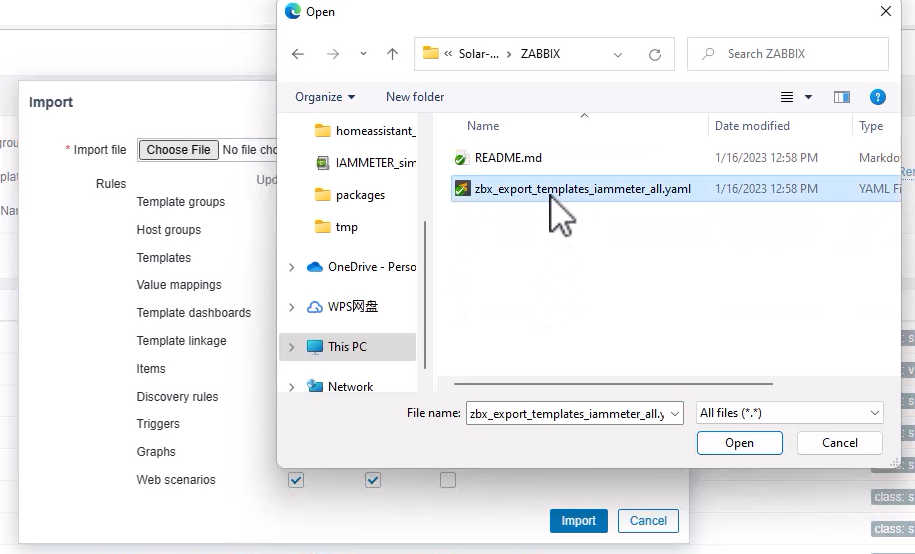The image size is (915, 554).
Task: Toggle the preview pane icon
Action: (842, 97)
